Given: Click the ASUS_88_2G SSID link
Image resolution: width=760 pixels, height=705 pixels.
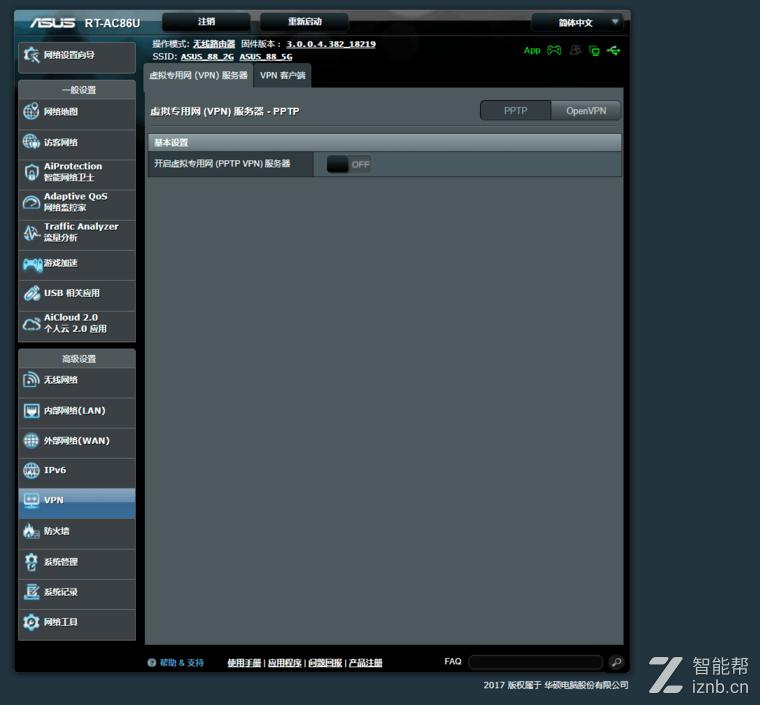Looking at the screenshot, I should click(207, 57).
